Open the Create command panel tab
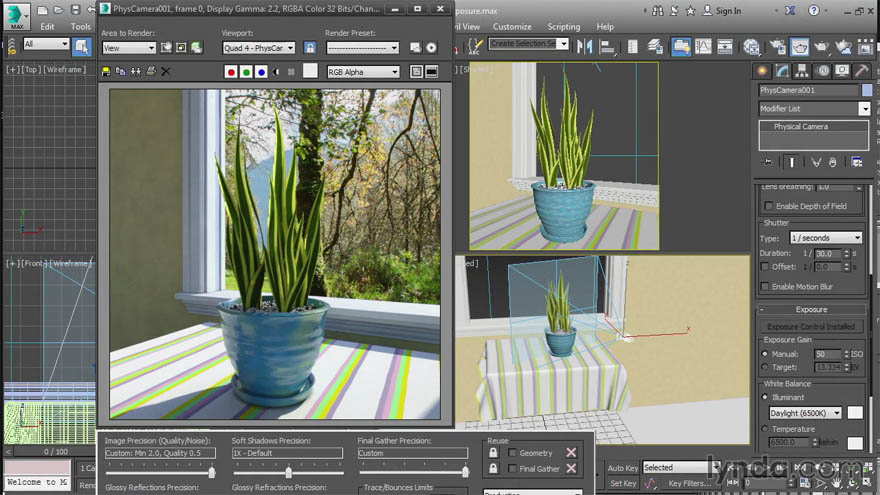 [x=762, y=71]
